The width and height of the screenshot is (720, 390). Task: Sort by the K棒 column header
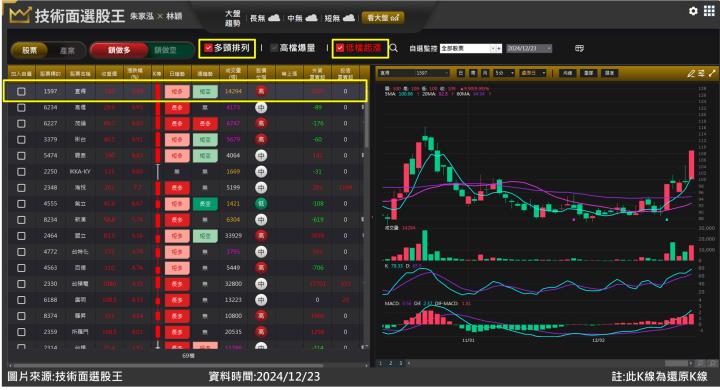[157, 73]
